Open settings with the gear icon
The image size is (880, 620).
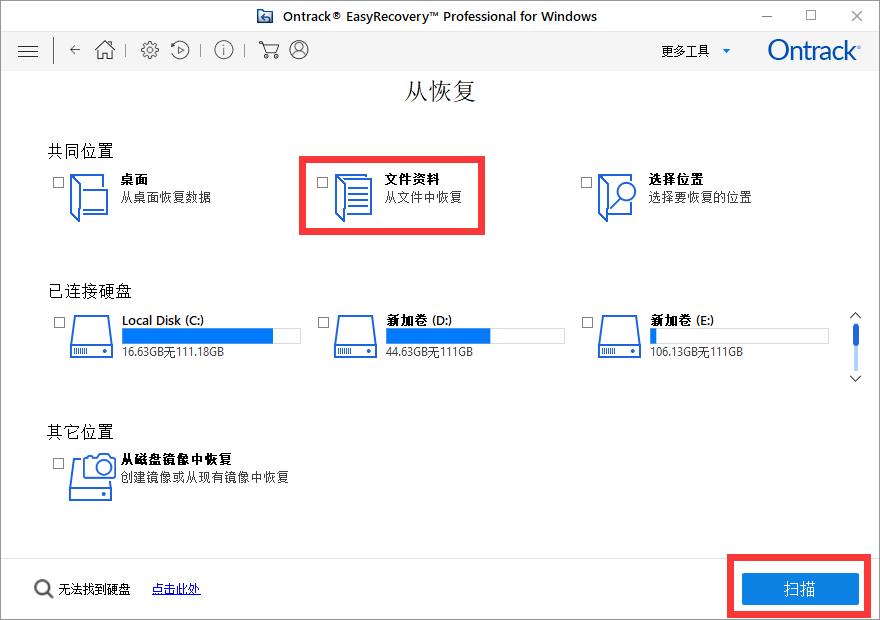point(150,50)
